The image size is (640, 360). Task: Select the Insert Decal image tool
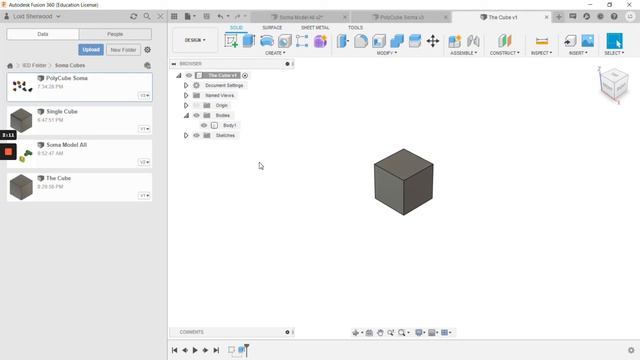588,41
